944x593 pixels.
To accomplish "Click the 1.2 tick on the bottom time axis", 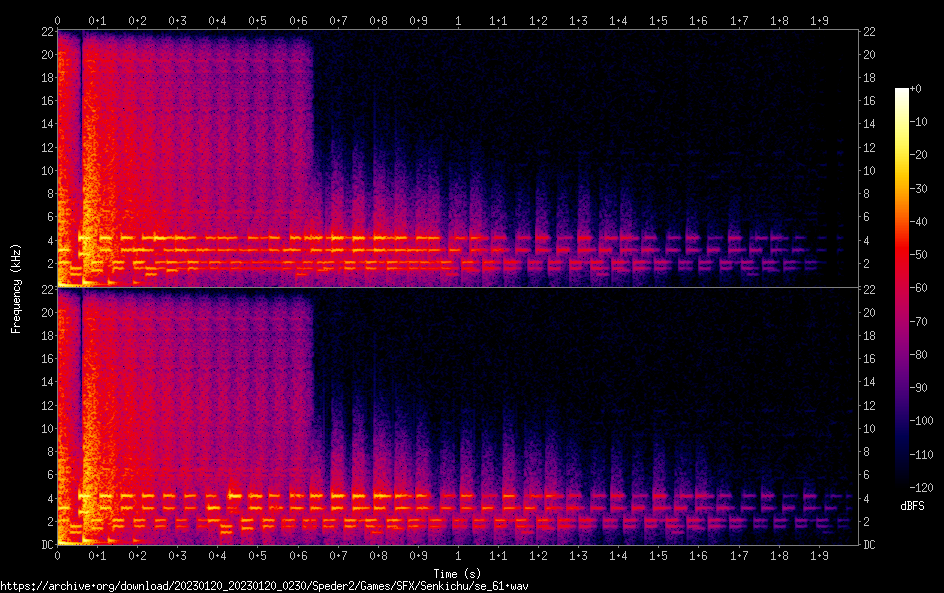I will tap(538, 556).
